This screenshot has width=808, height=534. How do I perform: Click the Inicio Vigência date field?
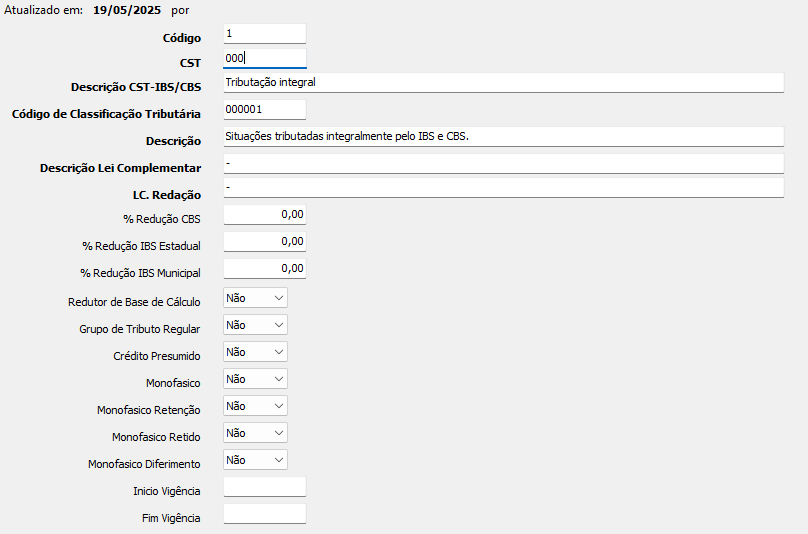click(x=264, y=488)
